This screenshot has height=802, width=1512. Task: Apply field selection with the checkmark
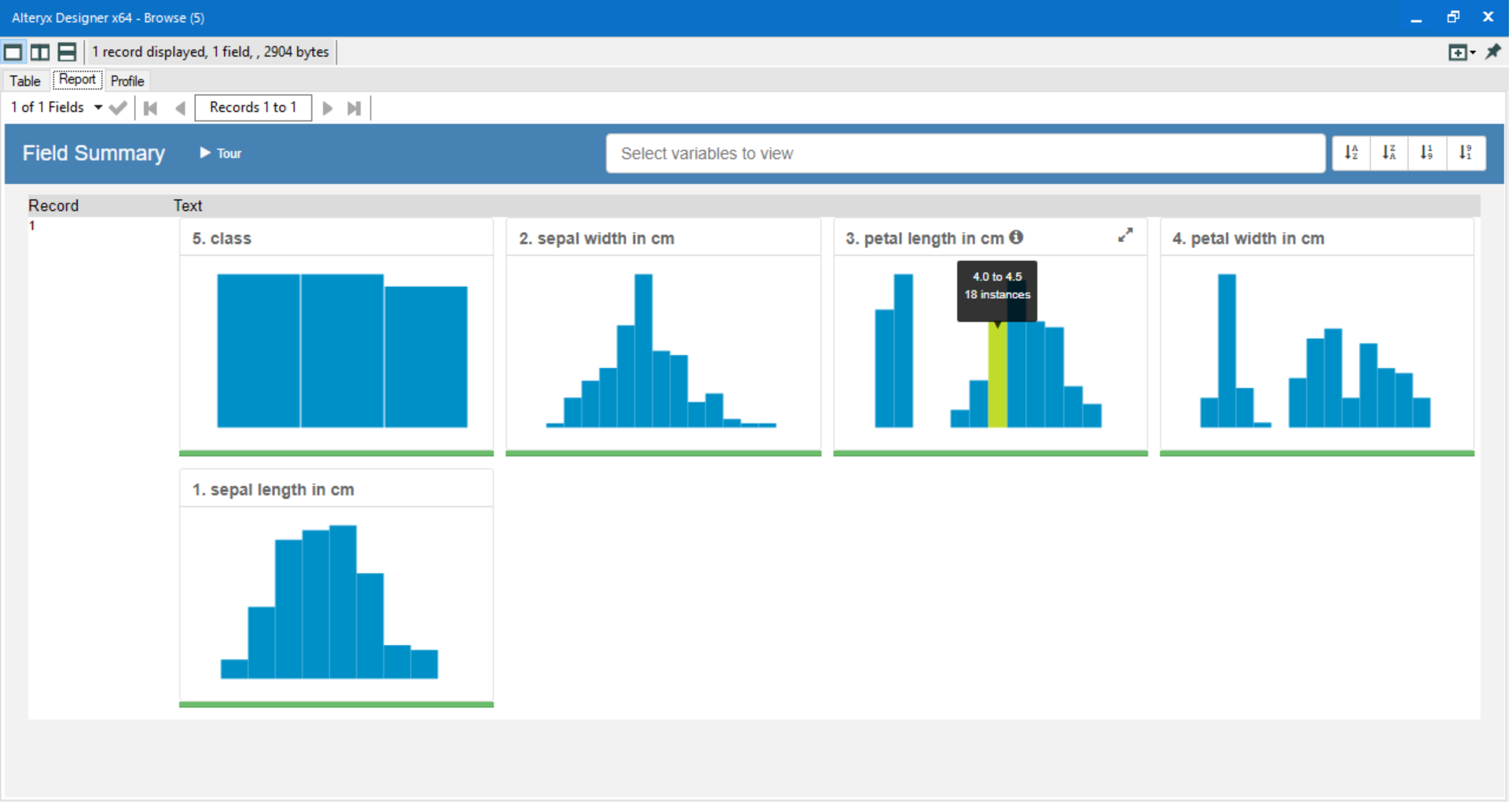118,108
